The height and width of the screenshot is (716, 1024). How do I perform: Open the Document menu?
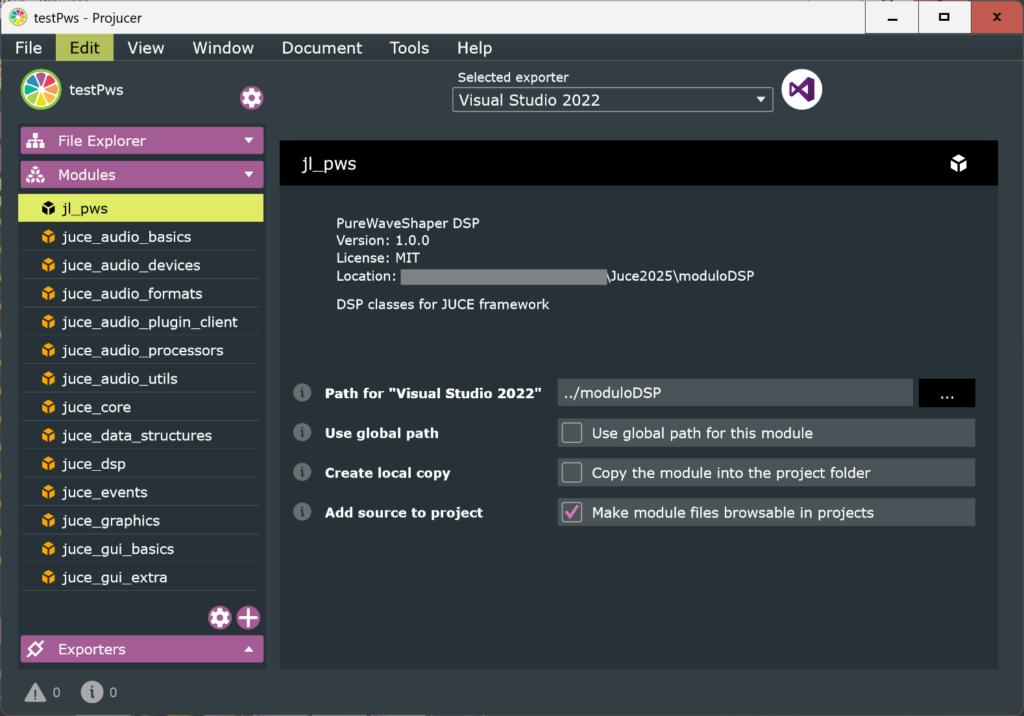pyautogui.click(x=321, y=47)
